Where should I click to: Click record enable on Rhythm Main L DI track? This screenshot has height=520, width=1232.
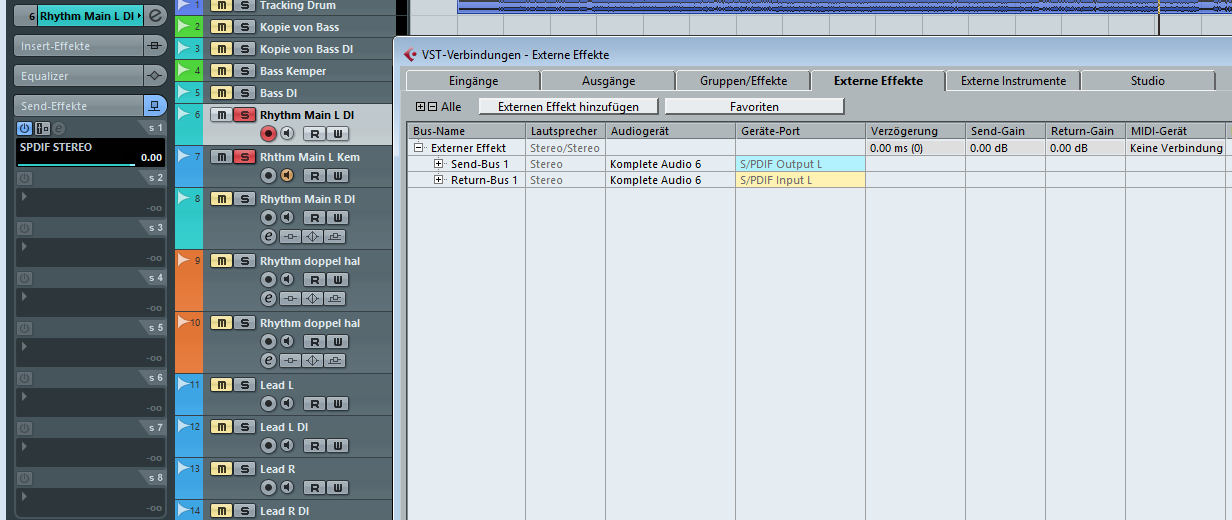click(x=268, y=134)
